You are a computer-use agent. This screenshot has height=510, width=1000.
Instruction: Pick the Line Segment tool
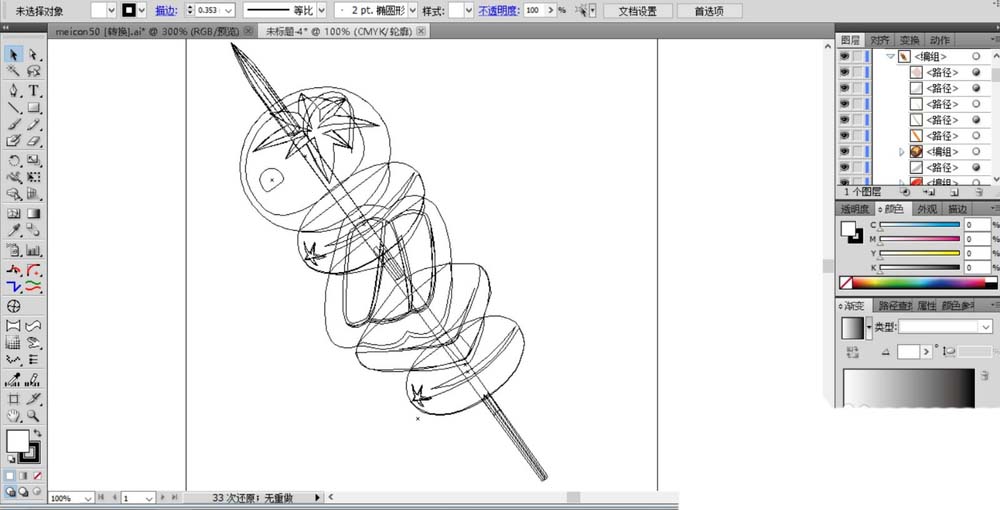(13, 108)
